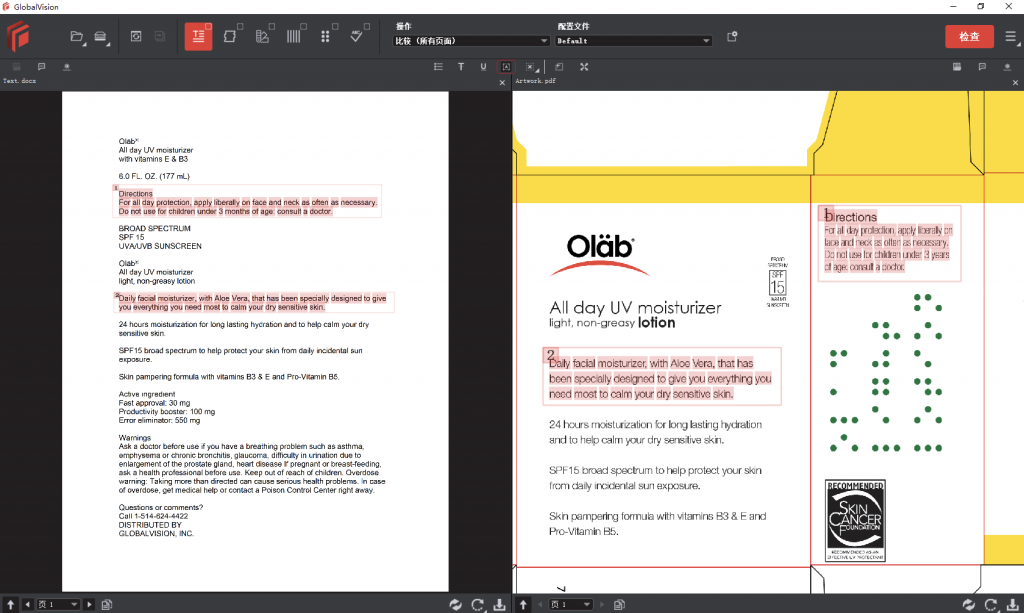Click right panel sync icon
Screen dimensions: 1024x613
click(x=968, y=605)
